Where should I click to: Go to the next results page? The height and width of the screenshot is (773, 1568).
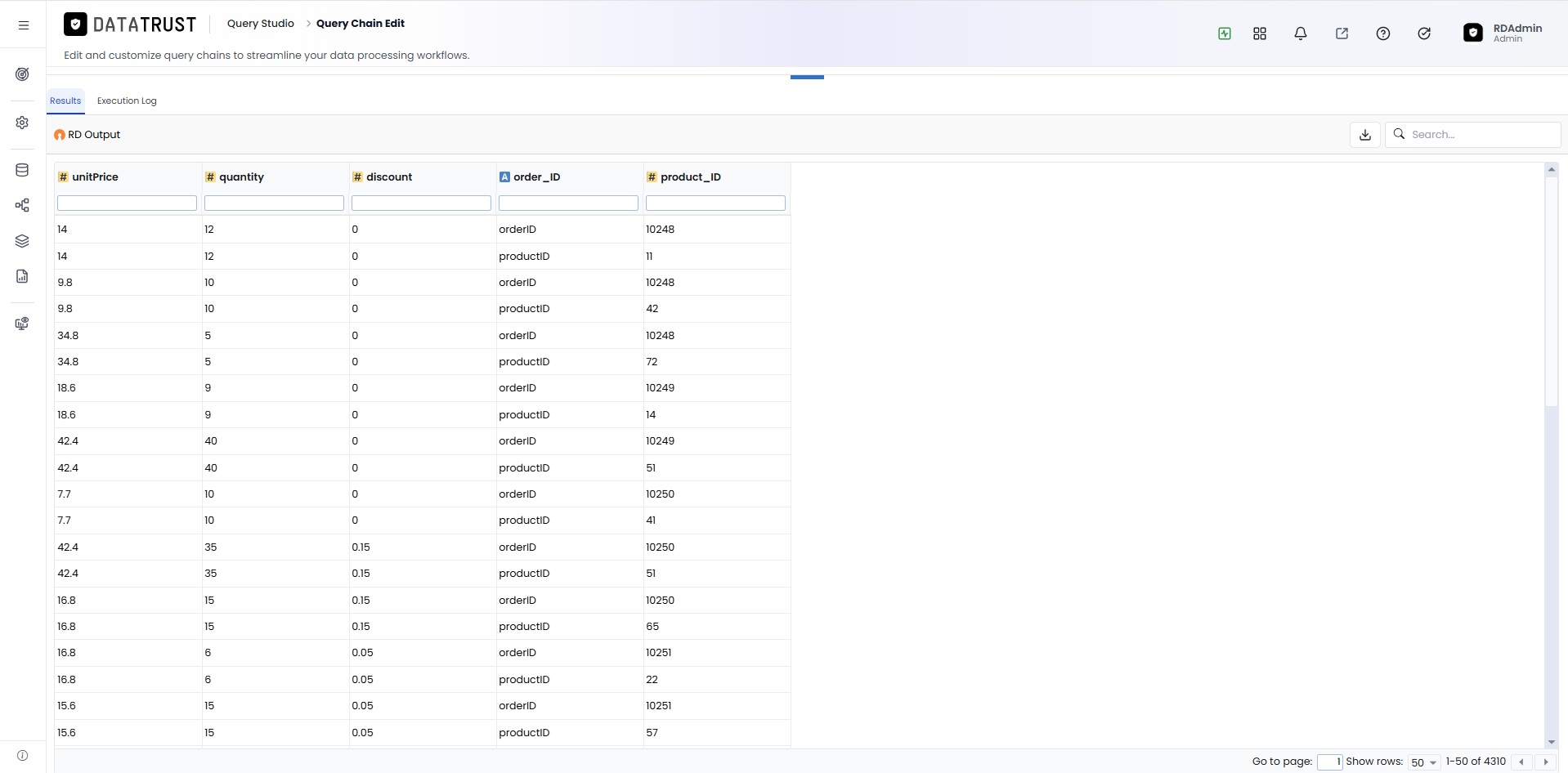pos(1546,762)
